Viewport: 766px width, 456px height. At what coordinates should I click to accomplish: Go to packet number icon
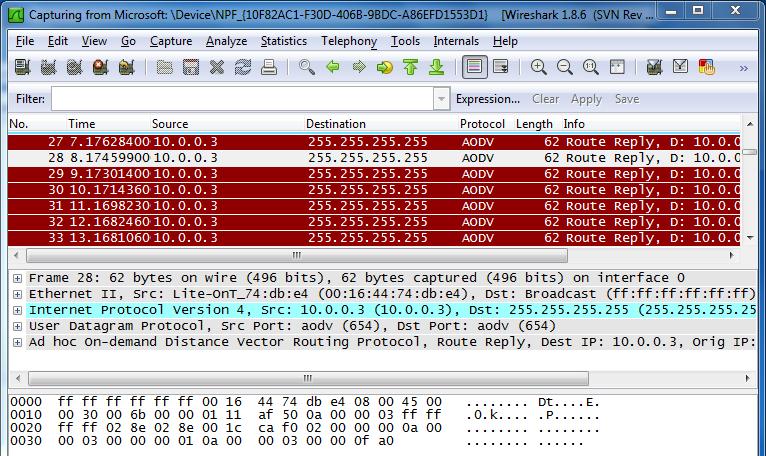385,67
